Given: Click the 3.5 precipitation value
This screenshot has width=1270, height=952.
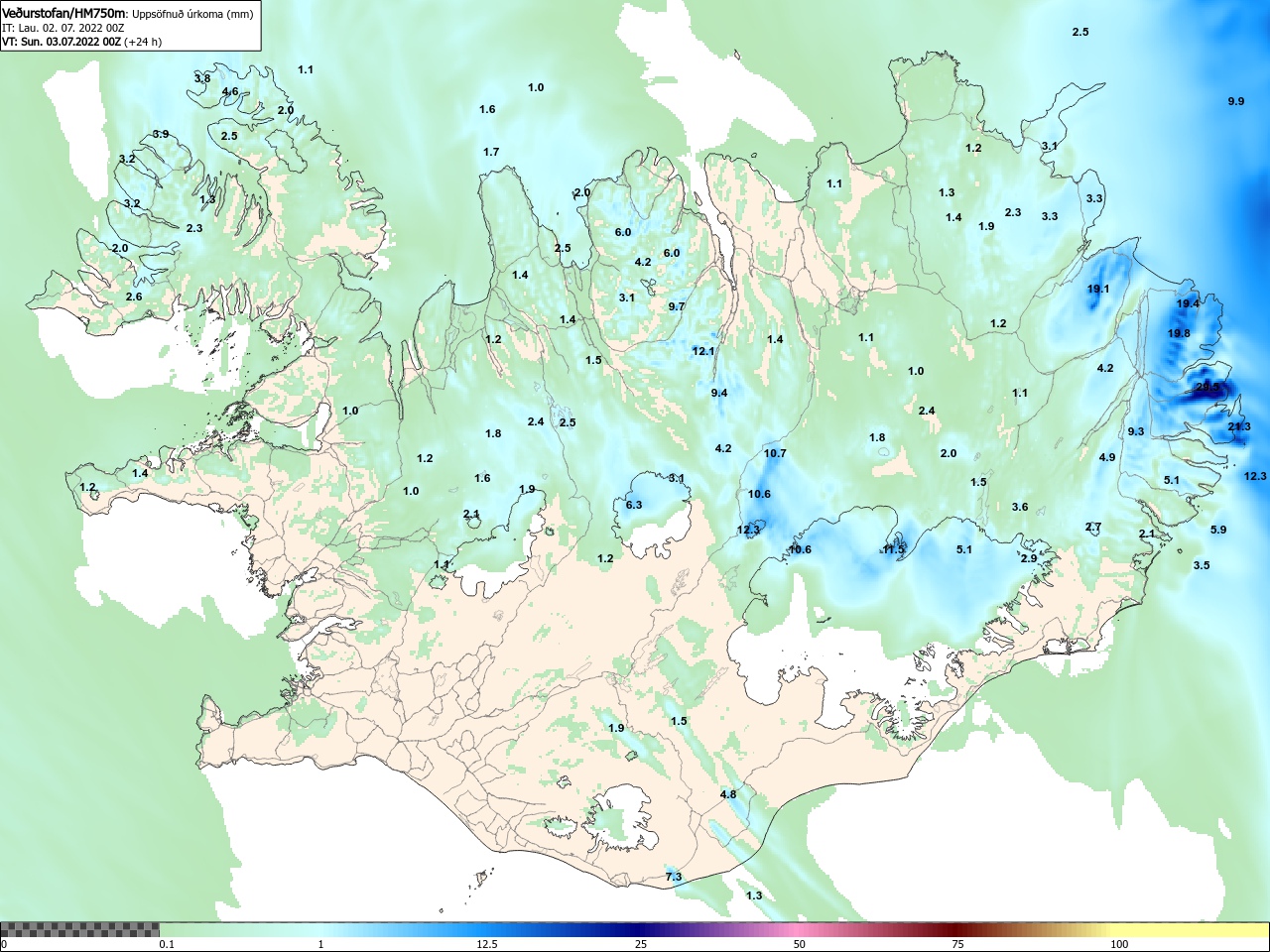Looking at the screenshot, I should click(x=1202, y=565).
